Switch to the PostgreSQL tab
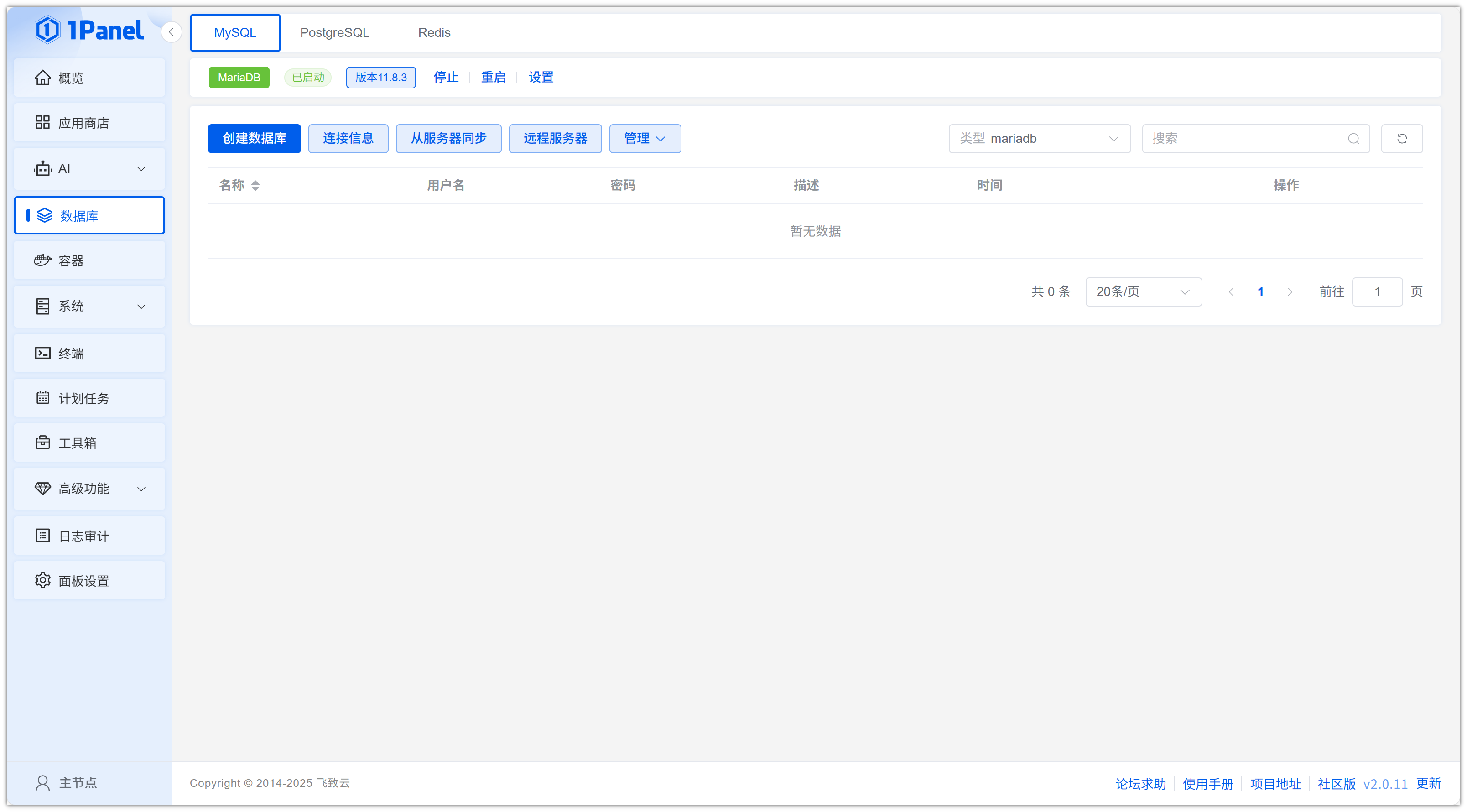 pos(334,32)
